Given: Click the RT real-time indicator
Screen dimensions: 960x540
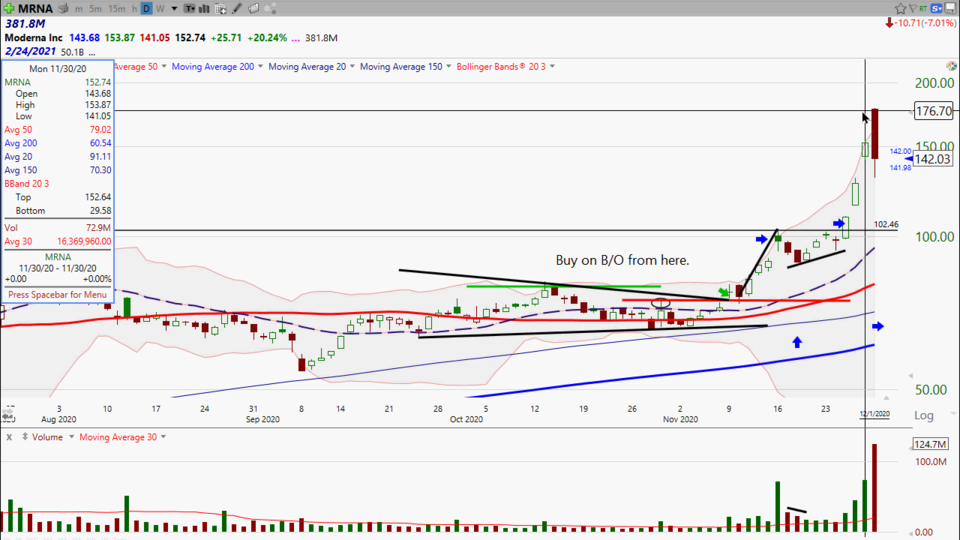Looking at the screenshot, I should tap(924, 8).
